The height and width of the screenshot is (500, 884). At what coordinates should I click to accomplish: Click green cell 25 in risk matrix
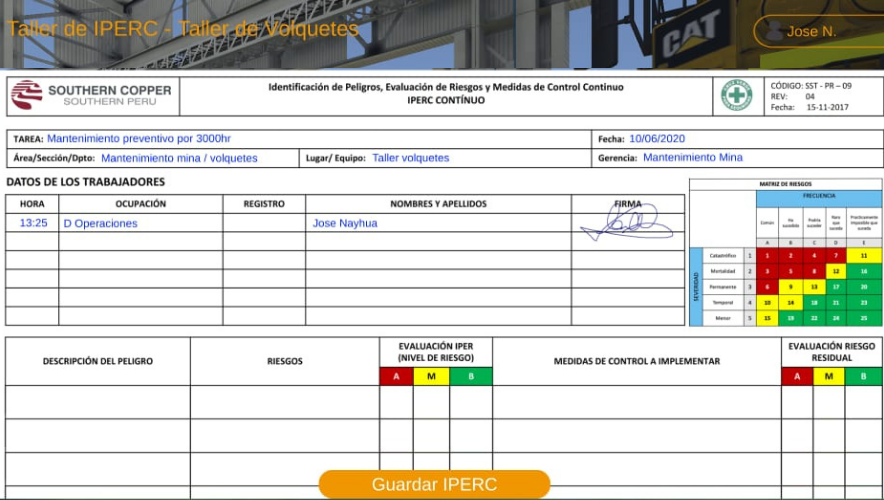click(864, 318)
